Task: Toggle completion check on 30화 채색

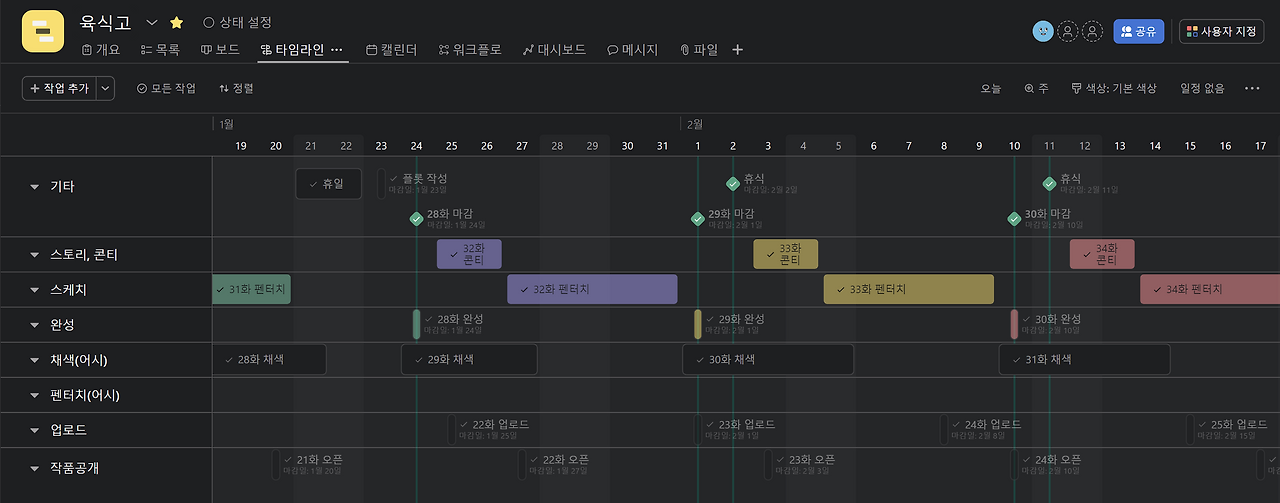Action: [x=699, y=359]
